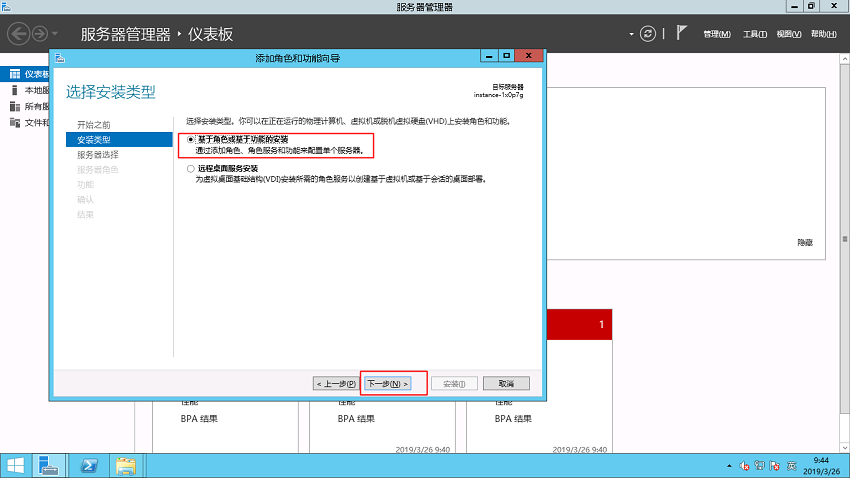Open File Explorer from taskbar
Image resolution: width=850 pixels, height=478 pixels.
coord(126,466)
